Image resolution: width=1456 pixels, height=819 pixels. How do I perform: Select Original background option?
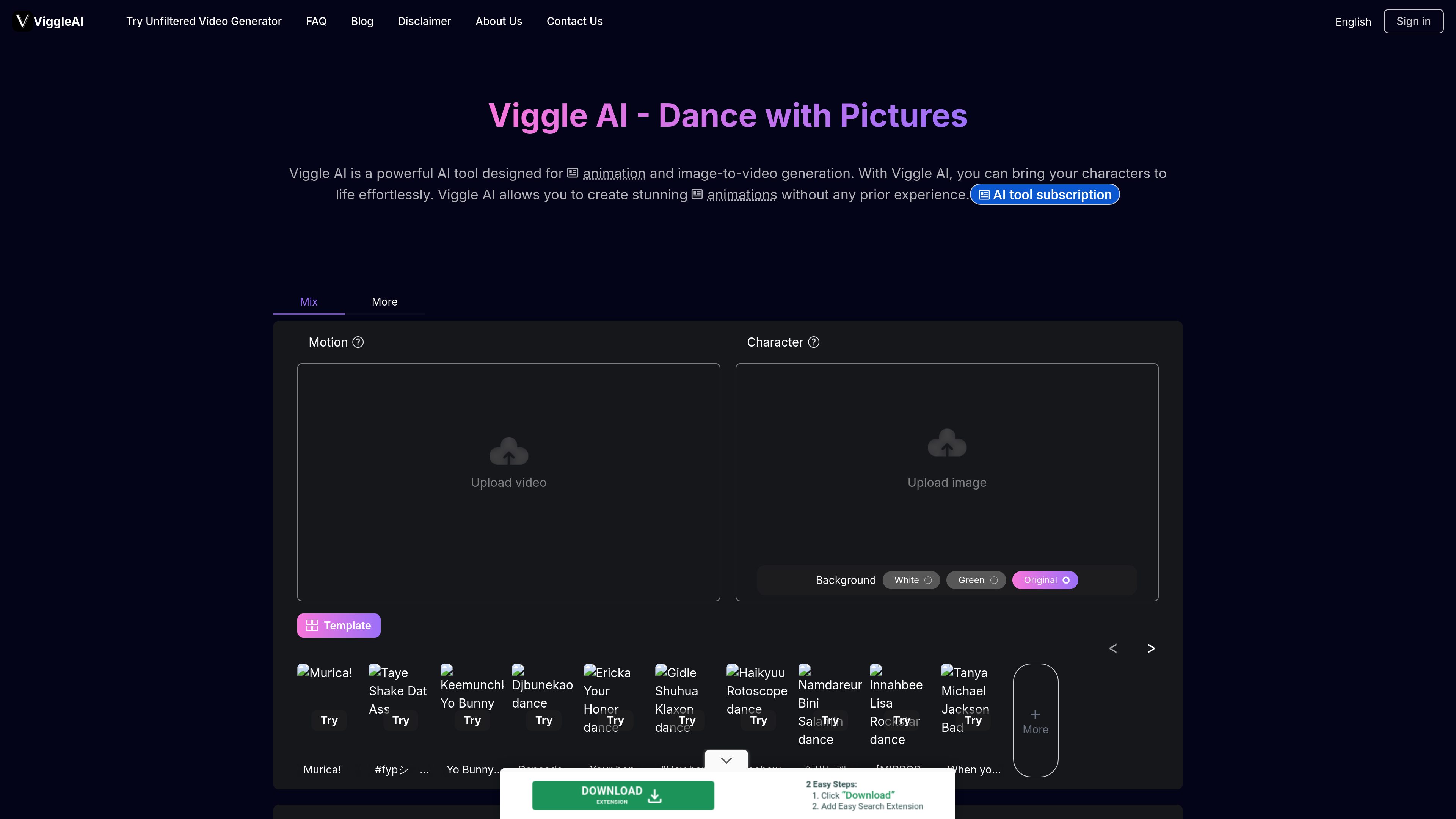1045,580
